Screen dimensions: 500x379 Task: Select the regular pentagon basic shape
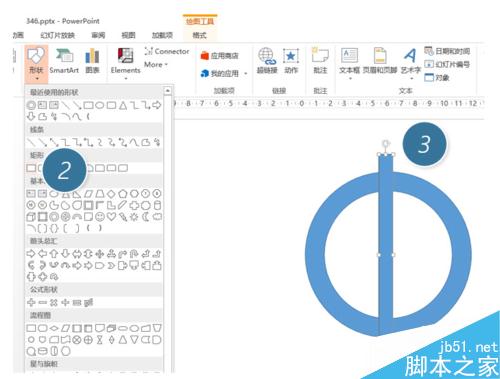click(x=123, y=194)
